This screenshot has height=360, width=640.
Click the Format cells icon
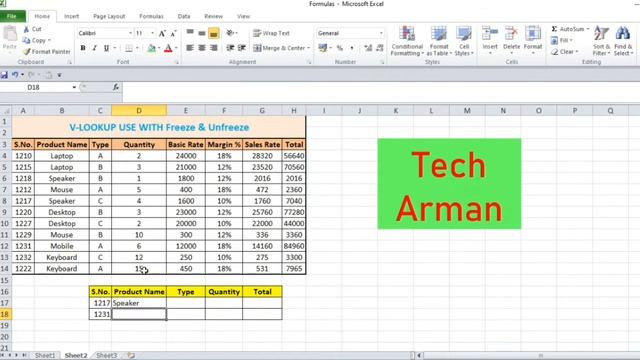533,34
